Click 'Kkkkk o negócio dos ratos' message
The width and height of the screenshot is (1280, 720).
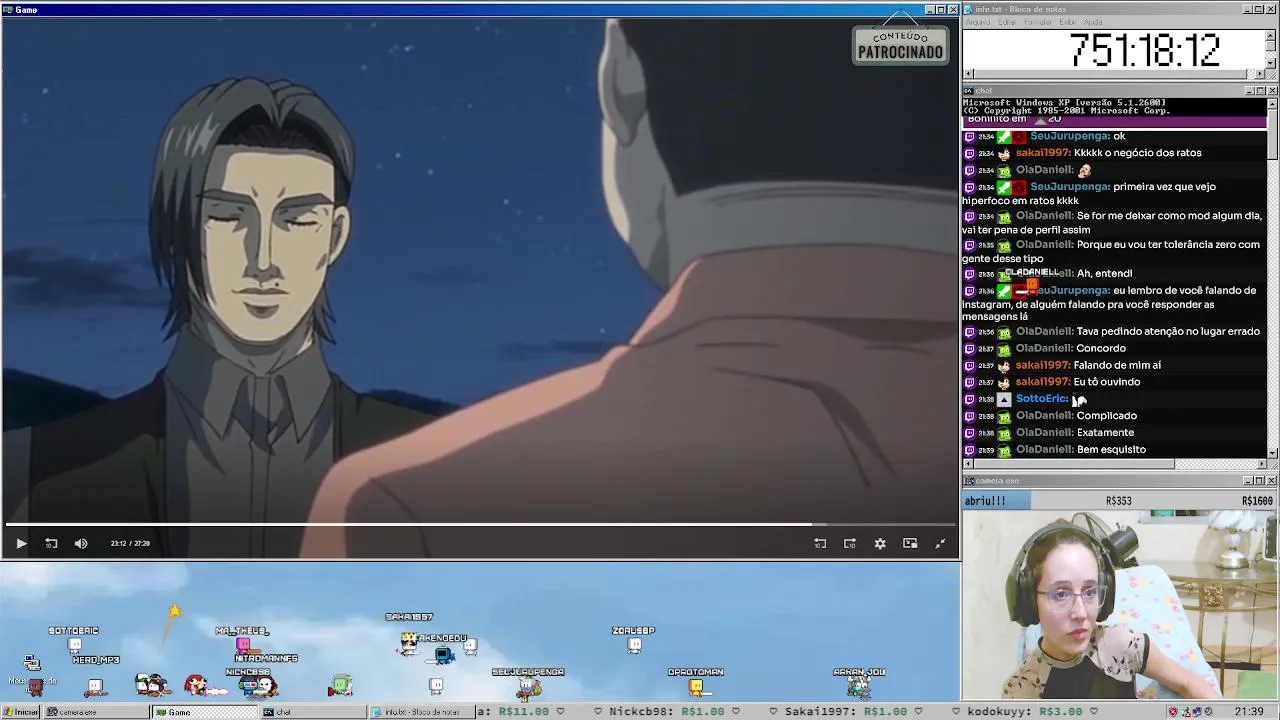click(x=1138, y=153)
